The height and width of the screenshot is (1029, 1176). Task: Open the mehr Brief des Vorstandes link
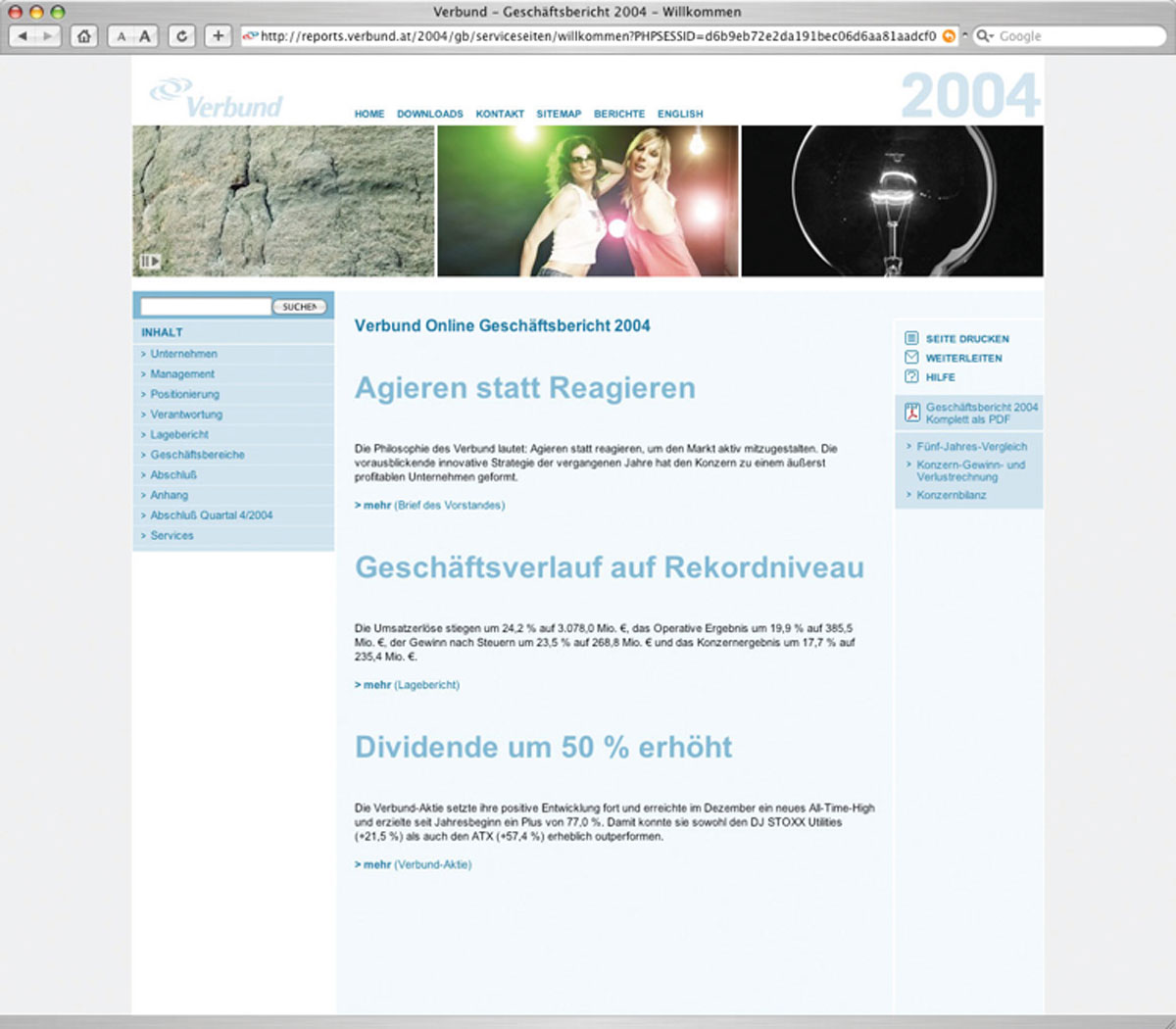429,506
